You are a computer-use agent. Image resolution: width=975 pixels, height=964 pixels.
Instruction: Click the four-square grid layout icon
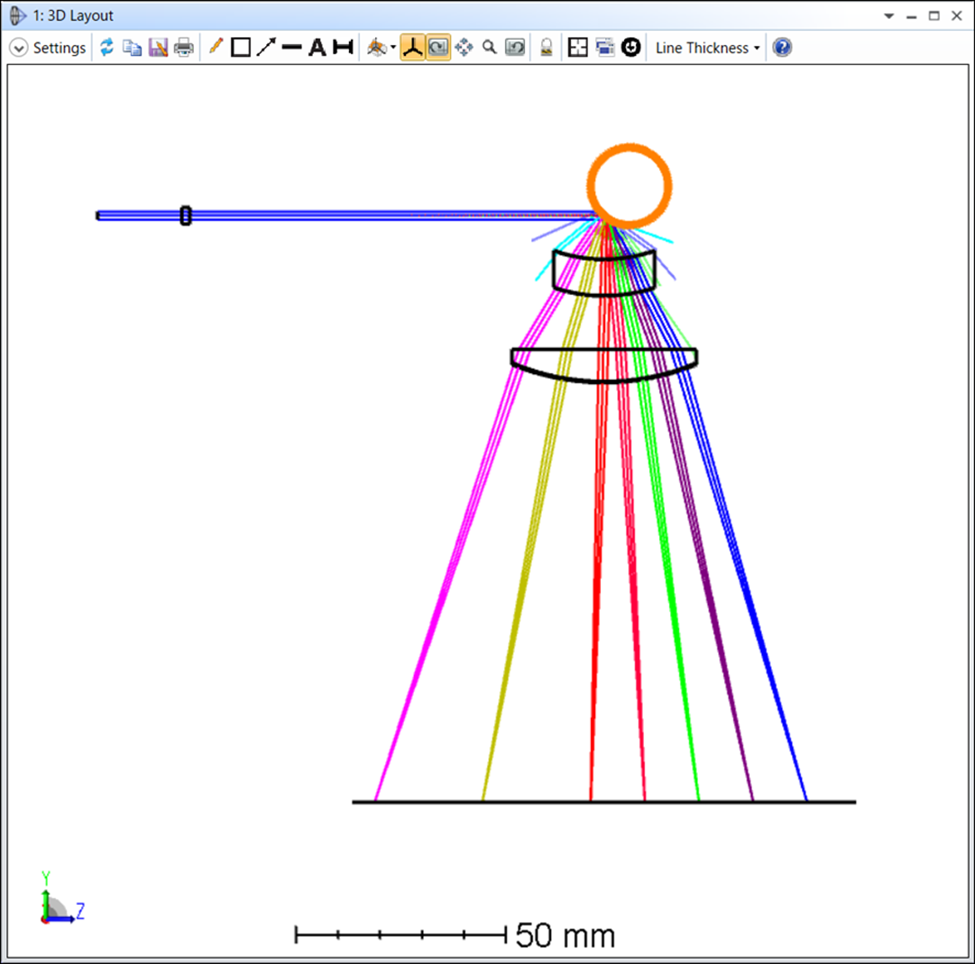[x=578, y=47]
